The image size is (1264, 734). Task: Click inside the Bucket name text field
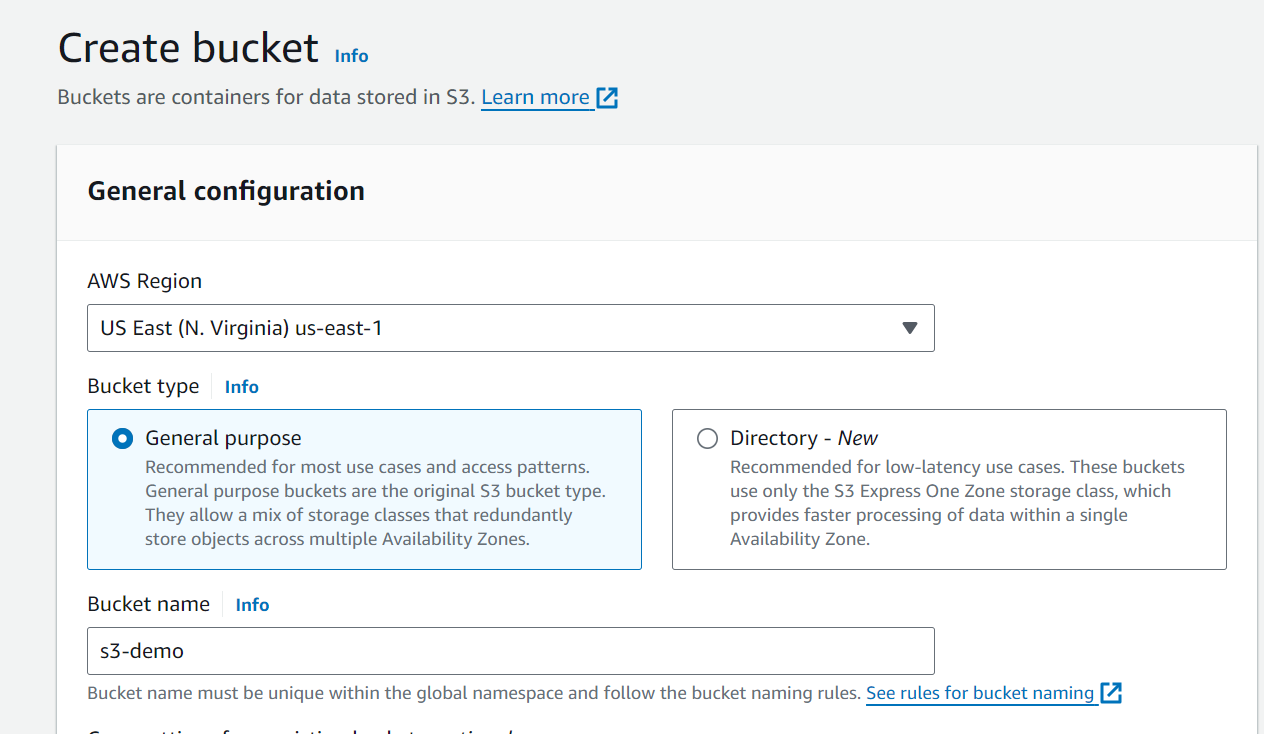coord(510,650)
